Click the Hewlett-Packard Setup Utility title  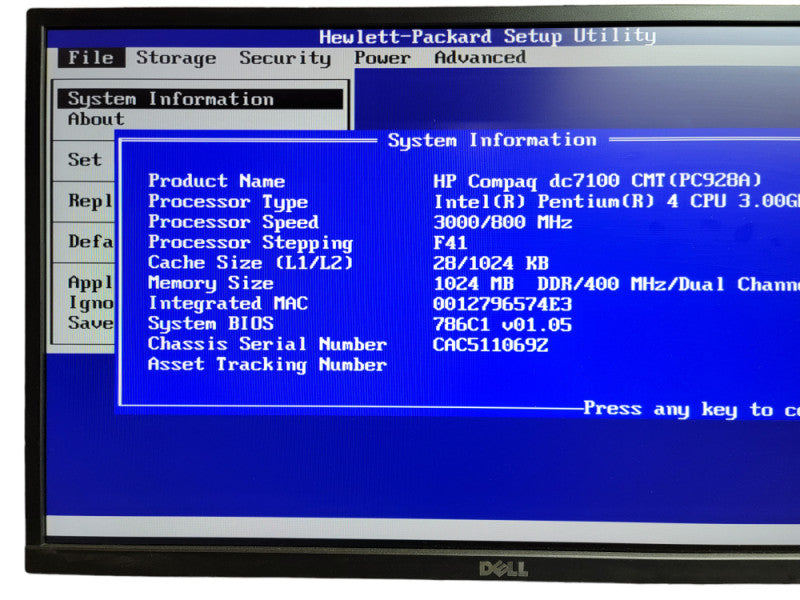coord(487,36)
